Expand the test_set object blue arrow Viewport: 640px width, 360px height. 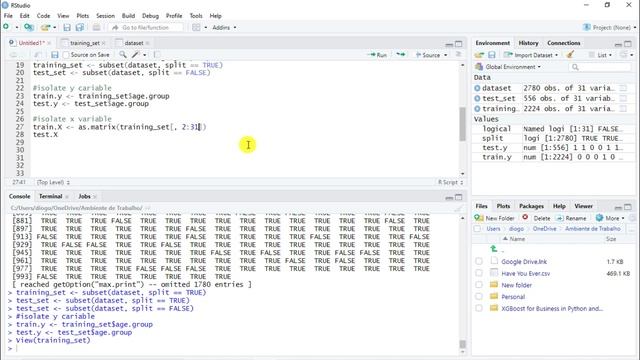coord(477,98)
